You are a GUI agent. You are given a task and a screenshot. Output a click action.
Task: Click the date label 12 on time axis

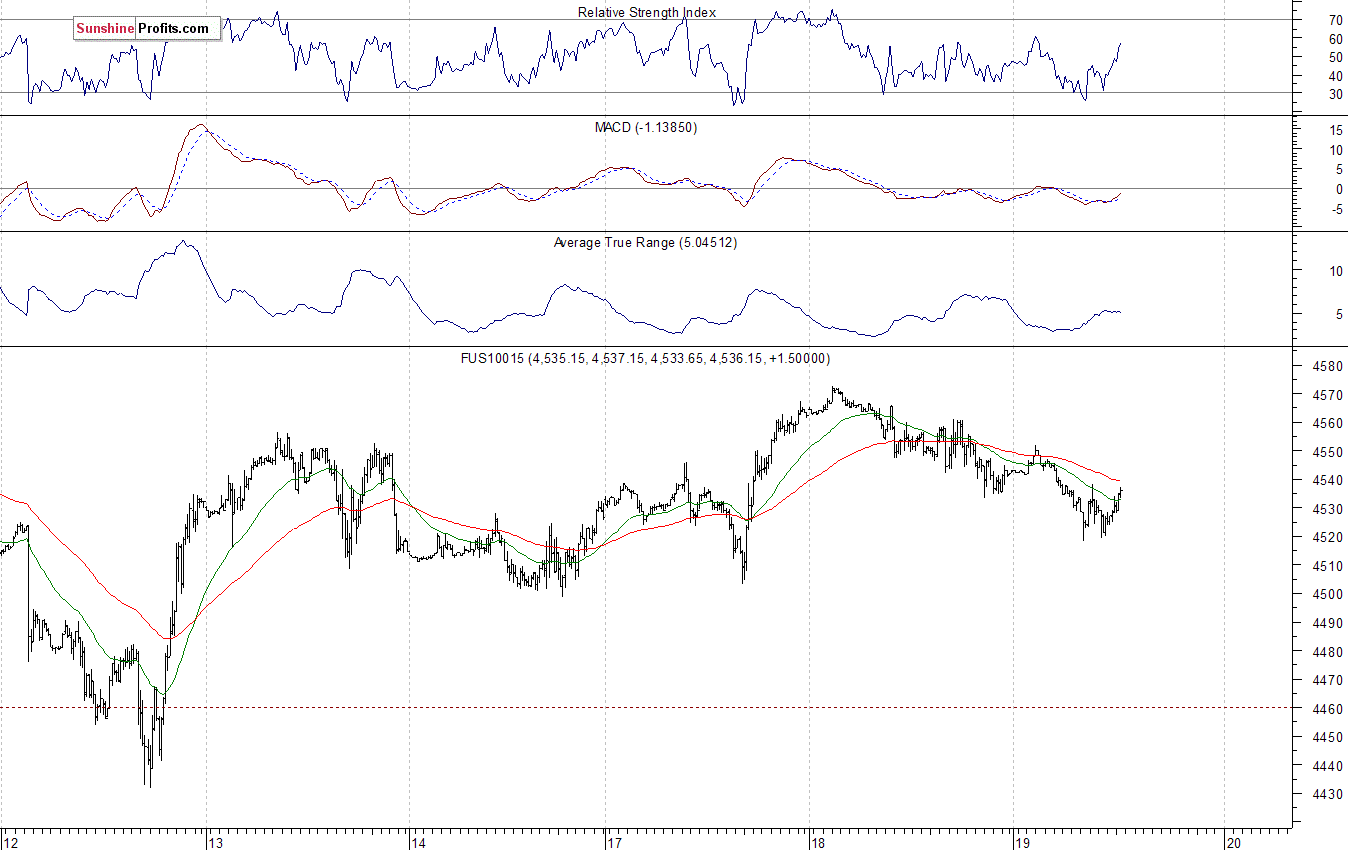pos(12,842)
